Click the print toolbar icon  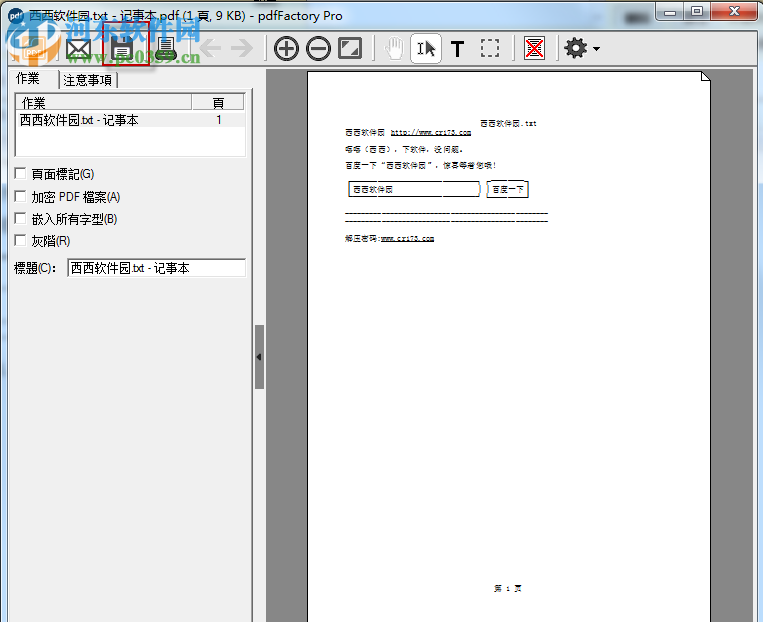(166, 49)
